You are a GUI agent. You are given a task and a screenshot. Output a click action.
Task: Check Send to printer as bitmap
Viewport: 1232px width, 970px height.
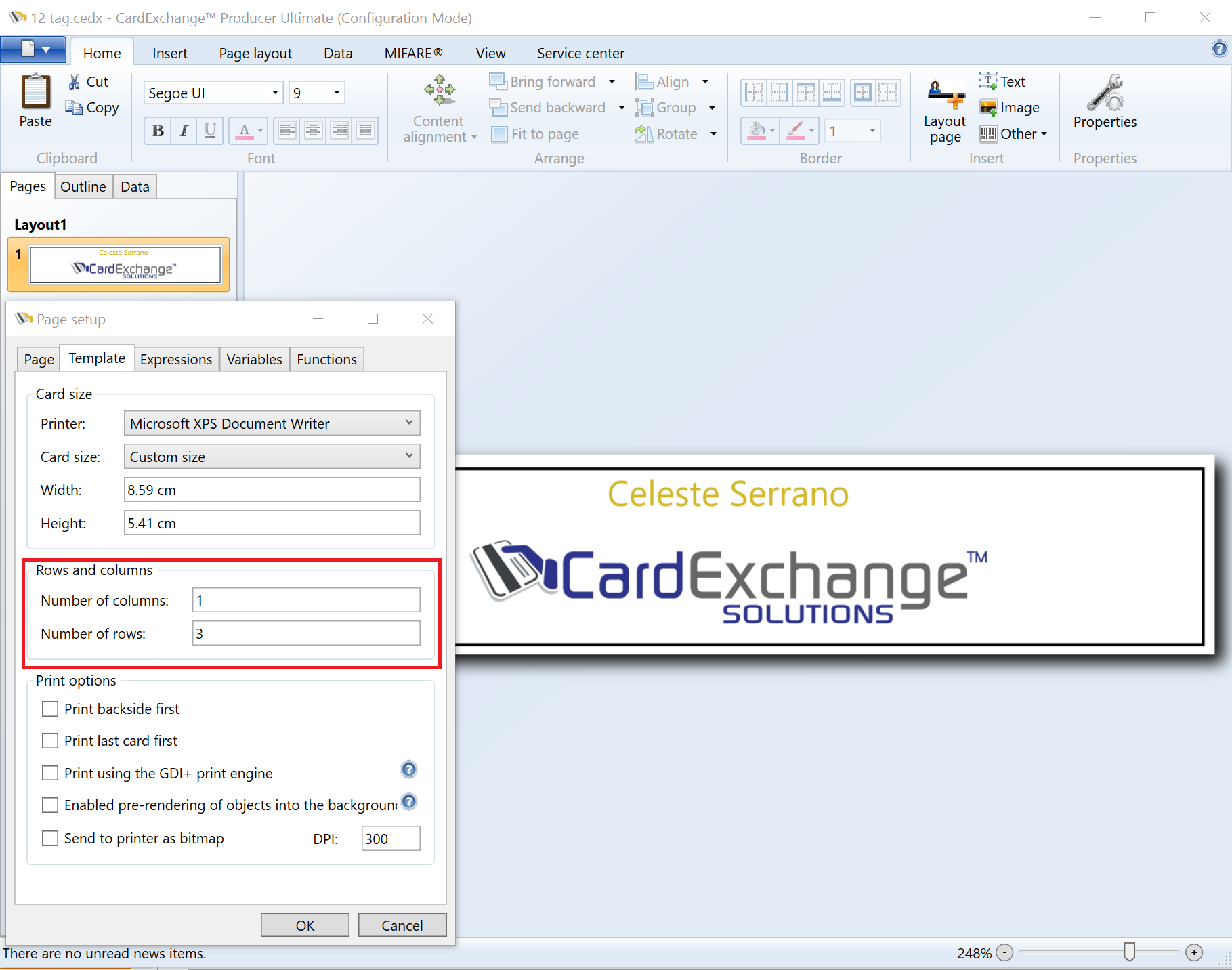coord(50,838)
